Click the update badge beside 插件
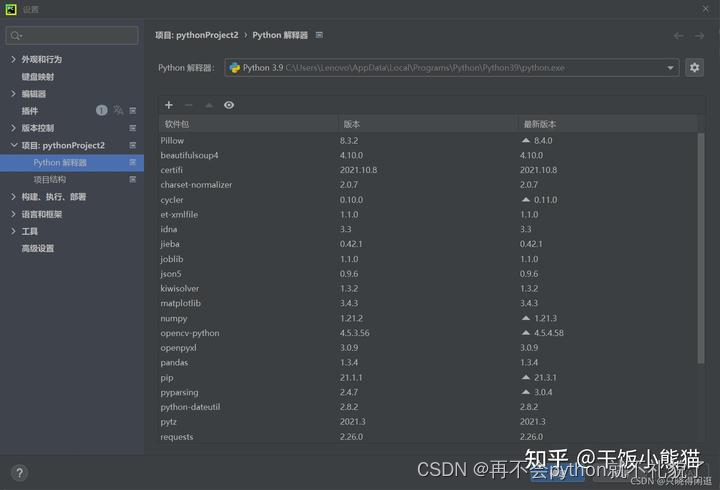This screenshot has height=490, width=720. (x=101, y=110)
